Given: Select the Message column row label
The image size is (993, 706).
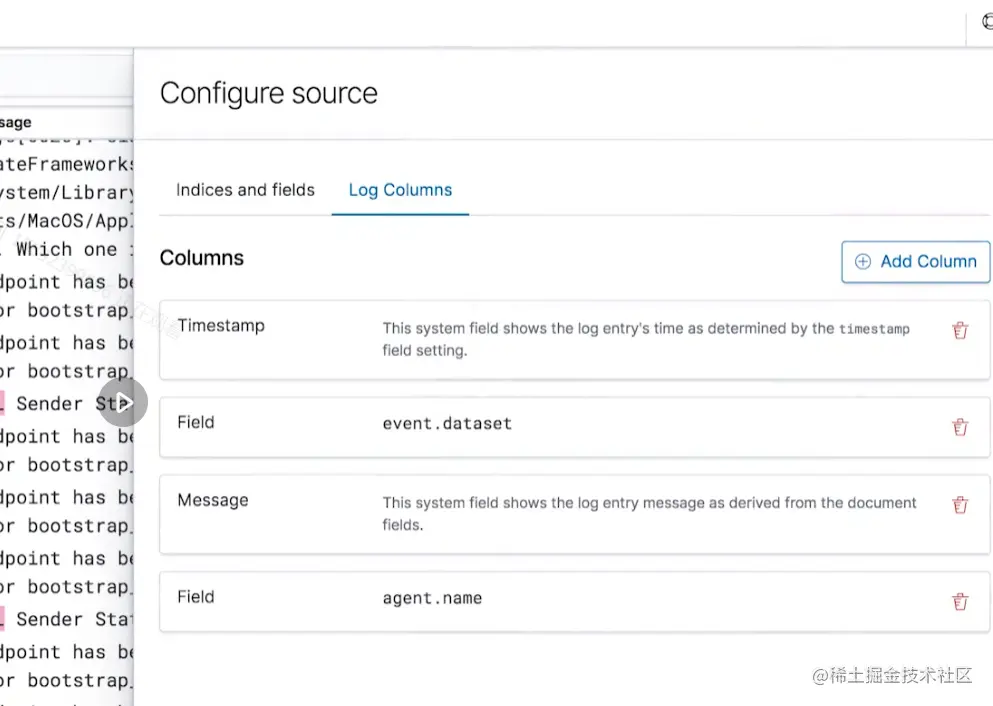Looking at the screenshot, I should click(213, 500).
